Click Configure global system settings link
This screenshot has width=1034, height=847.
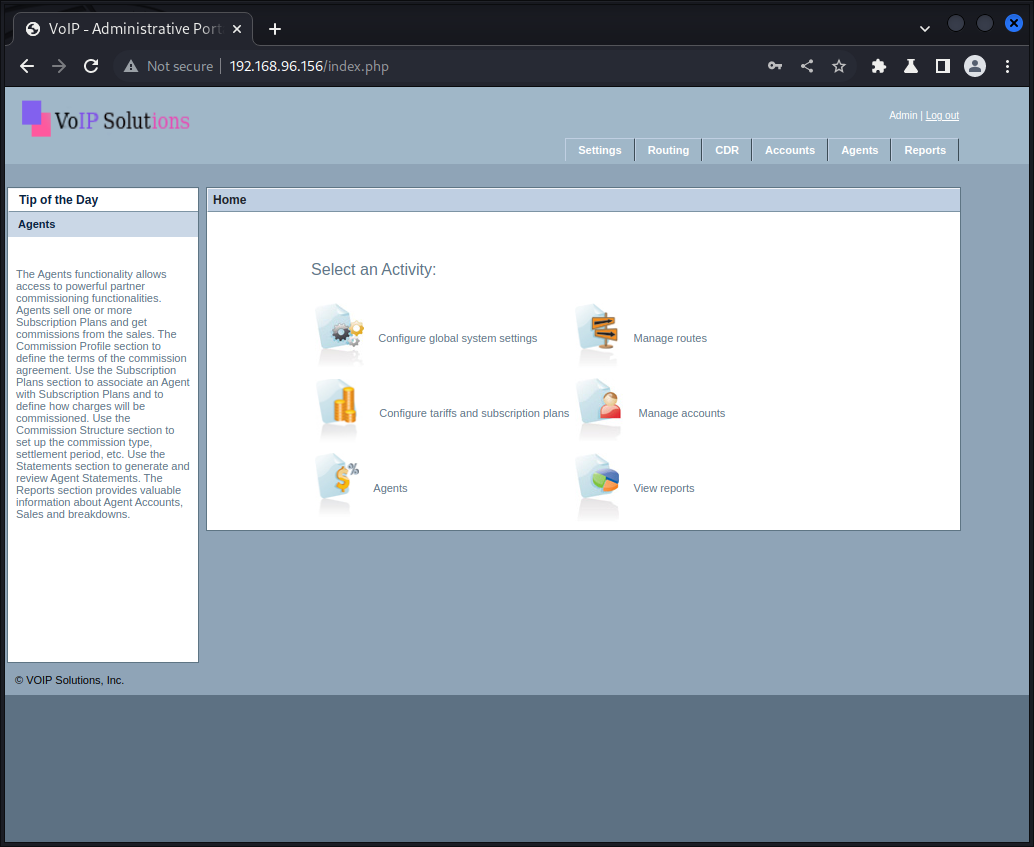458,338
